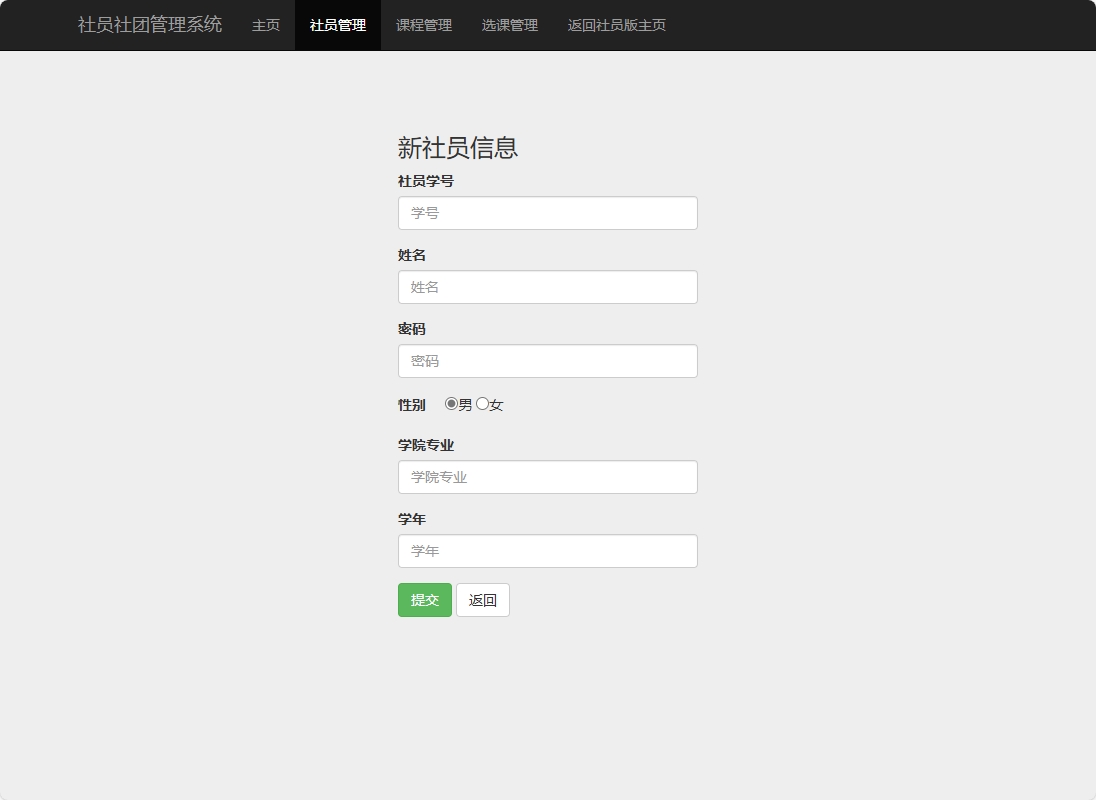
Task: Click the 姓名 input field
Action: (x=547, y=287)
